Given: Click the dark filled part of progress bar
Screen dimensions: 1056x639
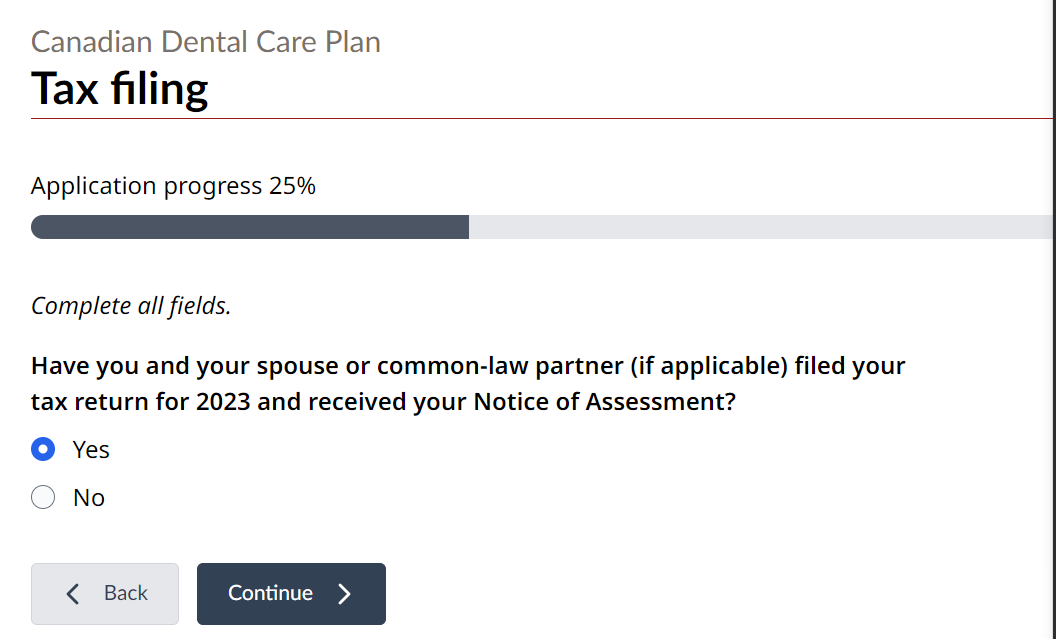Looking at the screenshot, I should click(250, 227).
